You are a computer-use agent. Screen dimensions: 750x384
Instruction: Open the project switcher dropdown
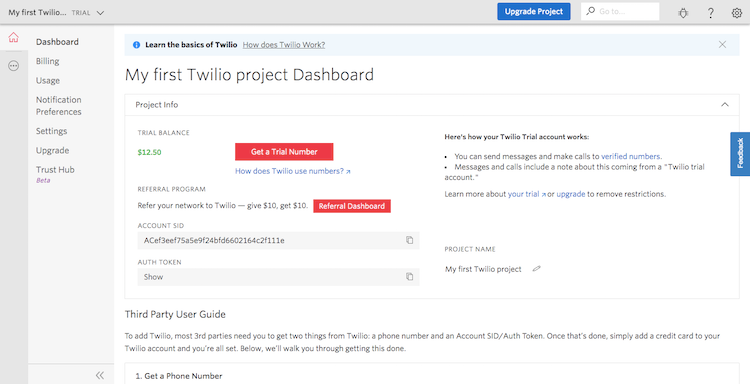pos(56,13)
